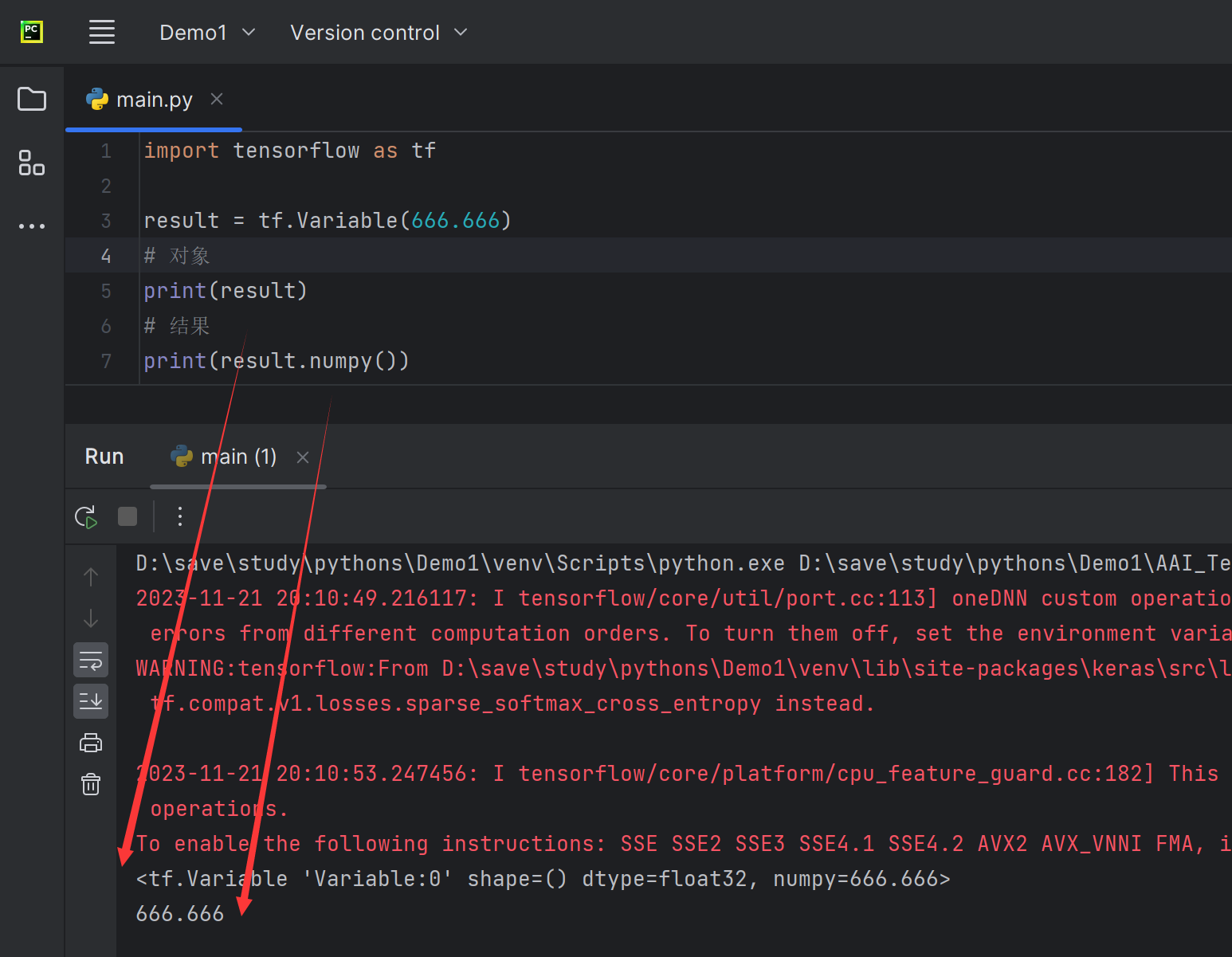Open the Project folder tool window

point(32,99)
